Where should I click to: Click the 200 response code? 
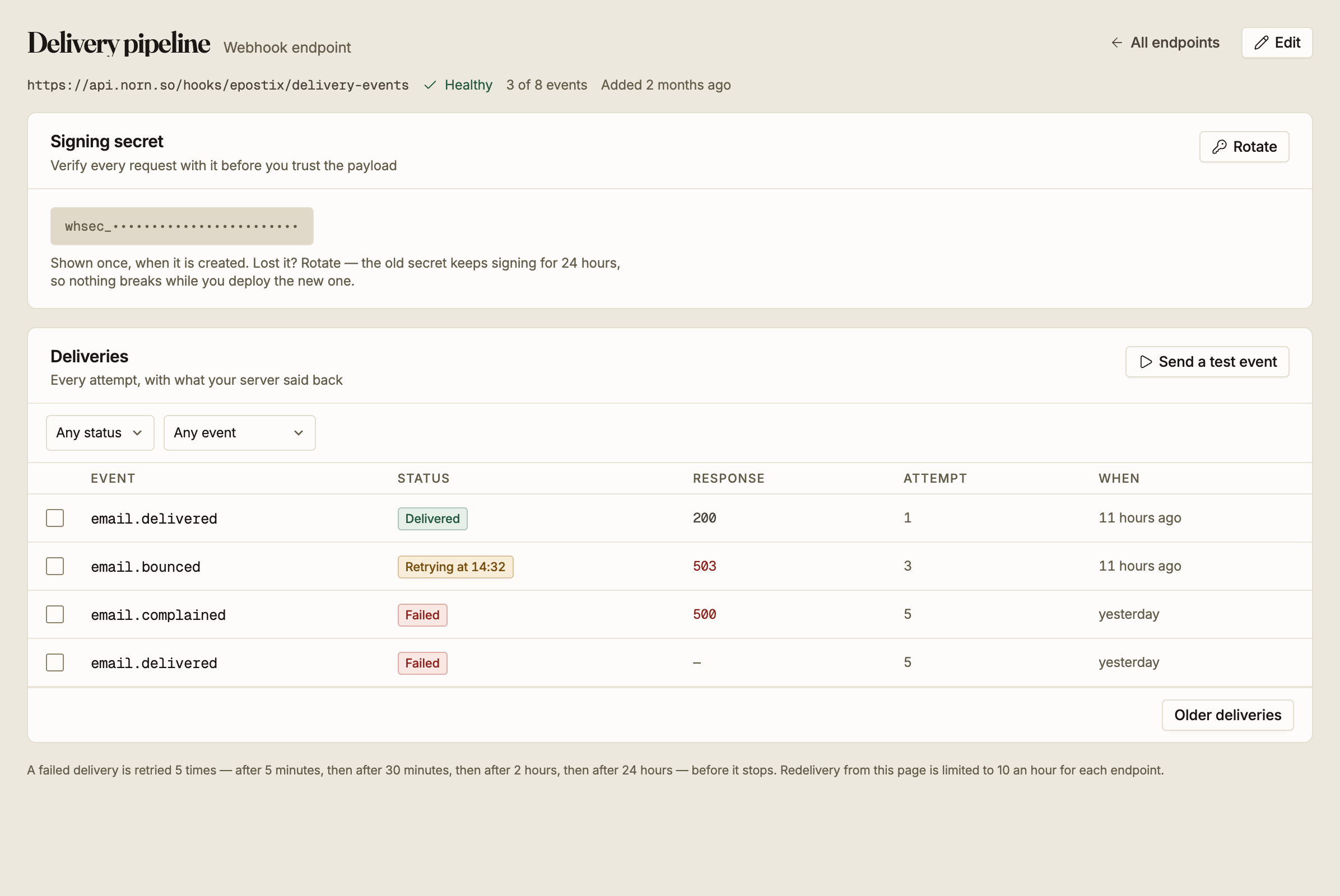coord(704,517)
